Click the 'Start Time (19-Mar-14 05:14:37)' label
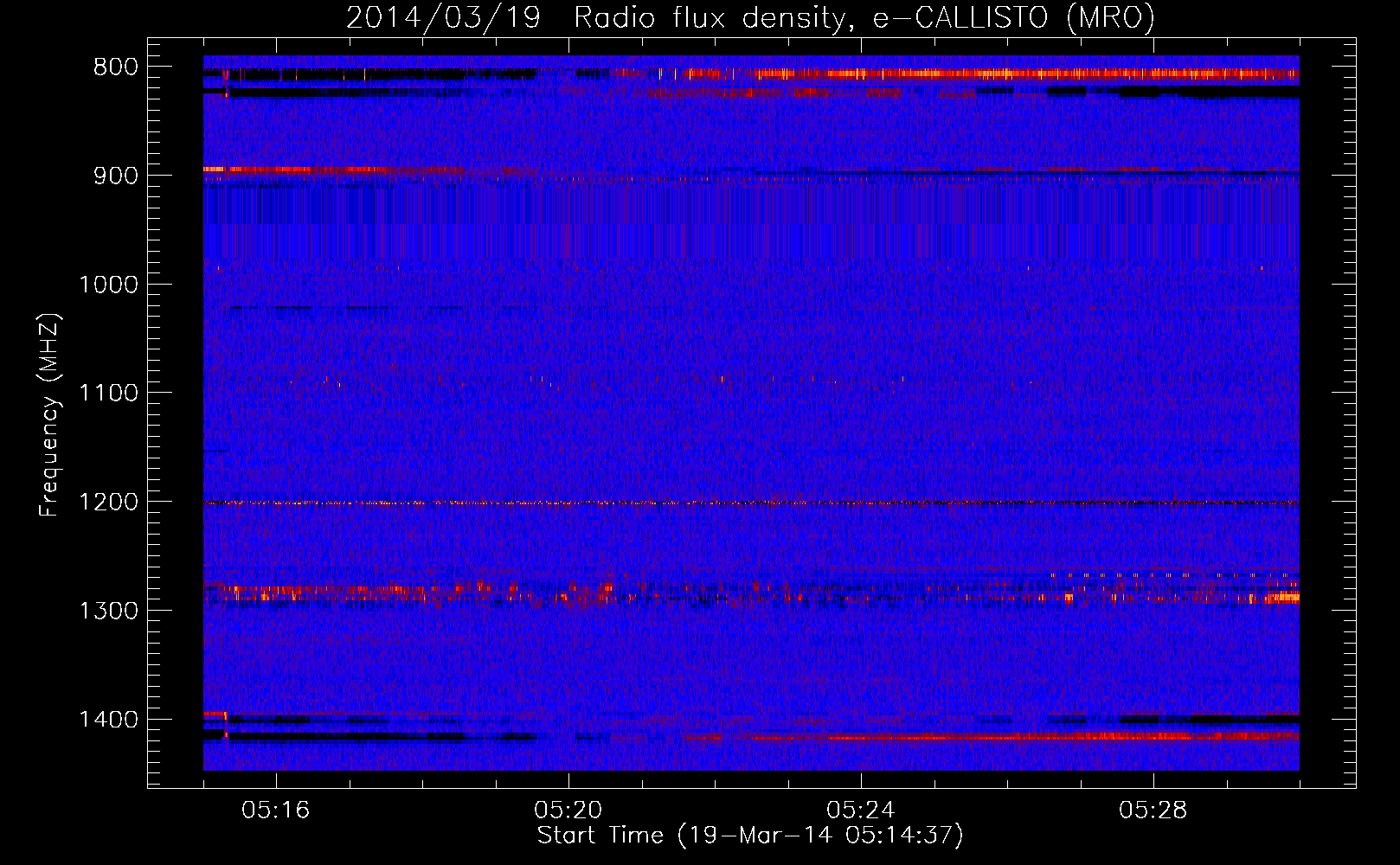Screen dimensions: 1400x865 (750, 836)
